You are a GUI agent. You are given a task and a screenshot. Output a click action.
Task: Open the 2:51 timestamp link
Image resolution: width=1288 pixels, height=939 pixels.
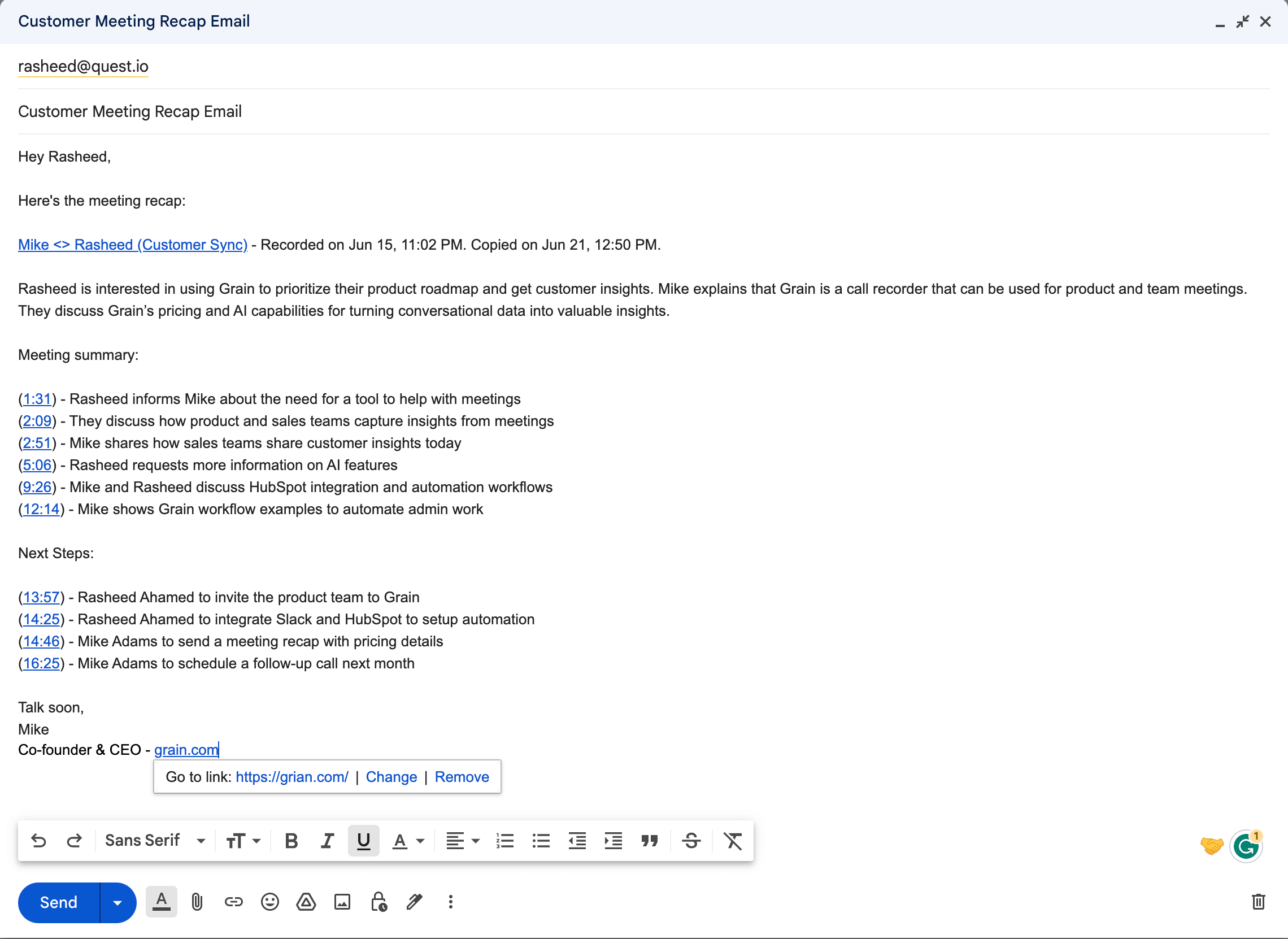pos(37,444)
